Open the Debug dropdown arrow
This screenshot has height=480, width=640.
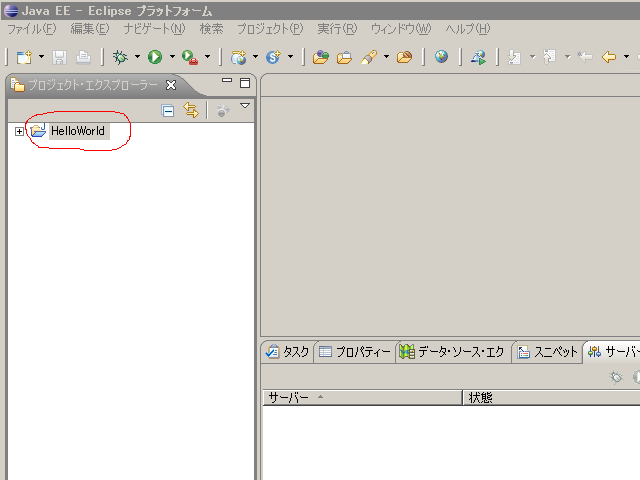pyautogui.click(x=137, y=57)
